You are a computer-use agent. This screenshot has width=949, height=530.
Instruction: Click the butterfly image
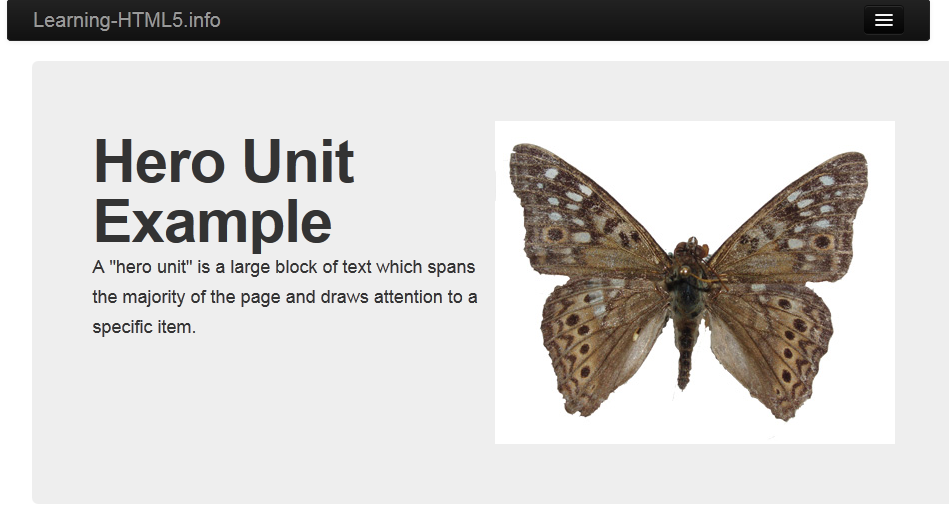click(x=694, y=282)
